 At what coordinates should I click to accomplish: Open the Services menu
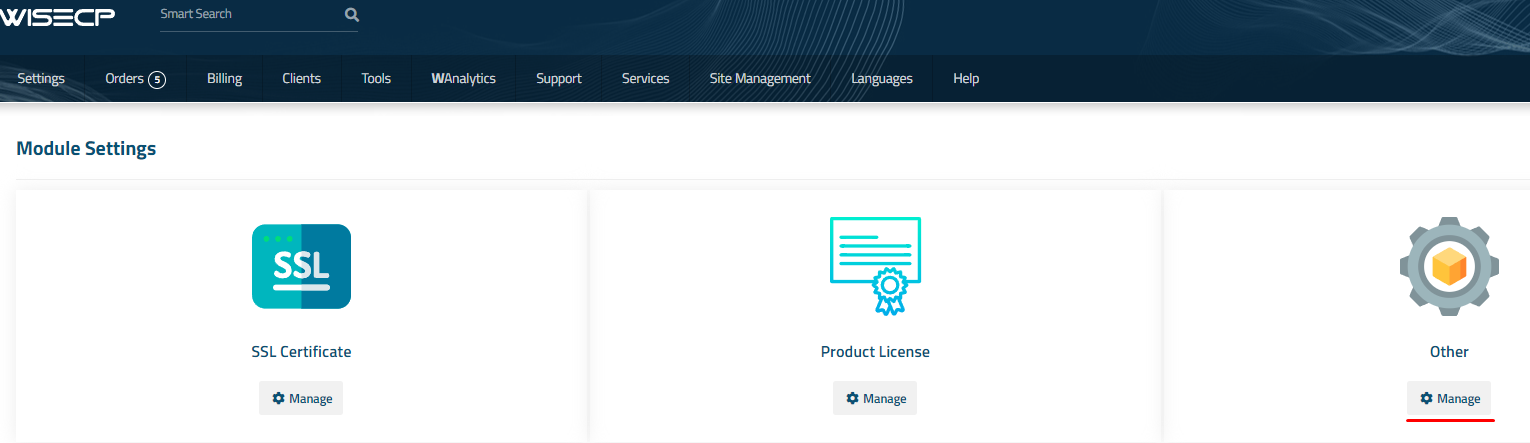pyautogui.click(x=645, y=78)
